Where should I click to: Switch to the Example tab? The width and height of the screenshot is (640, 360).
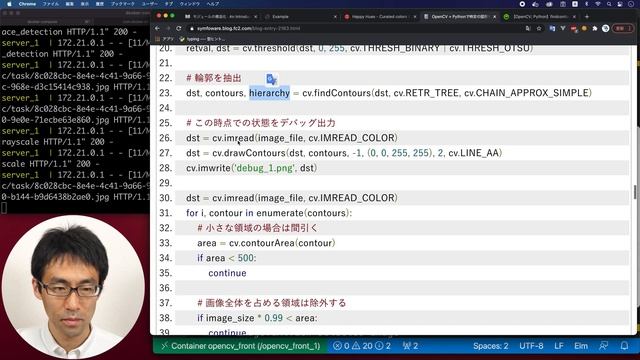(300, 17)
